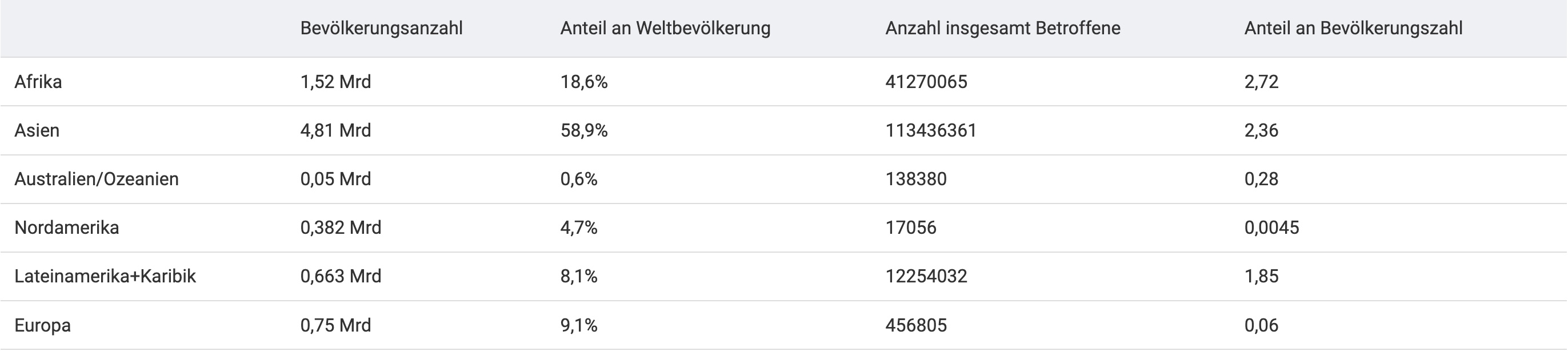Click the 58,9% world share cell
Image resolution: width=1568 pixels, height=351 pixels.
tap(584, 130)
